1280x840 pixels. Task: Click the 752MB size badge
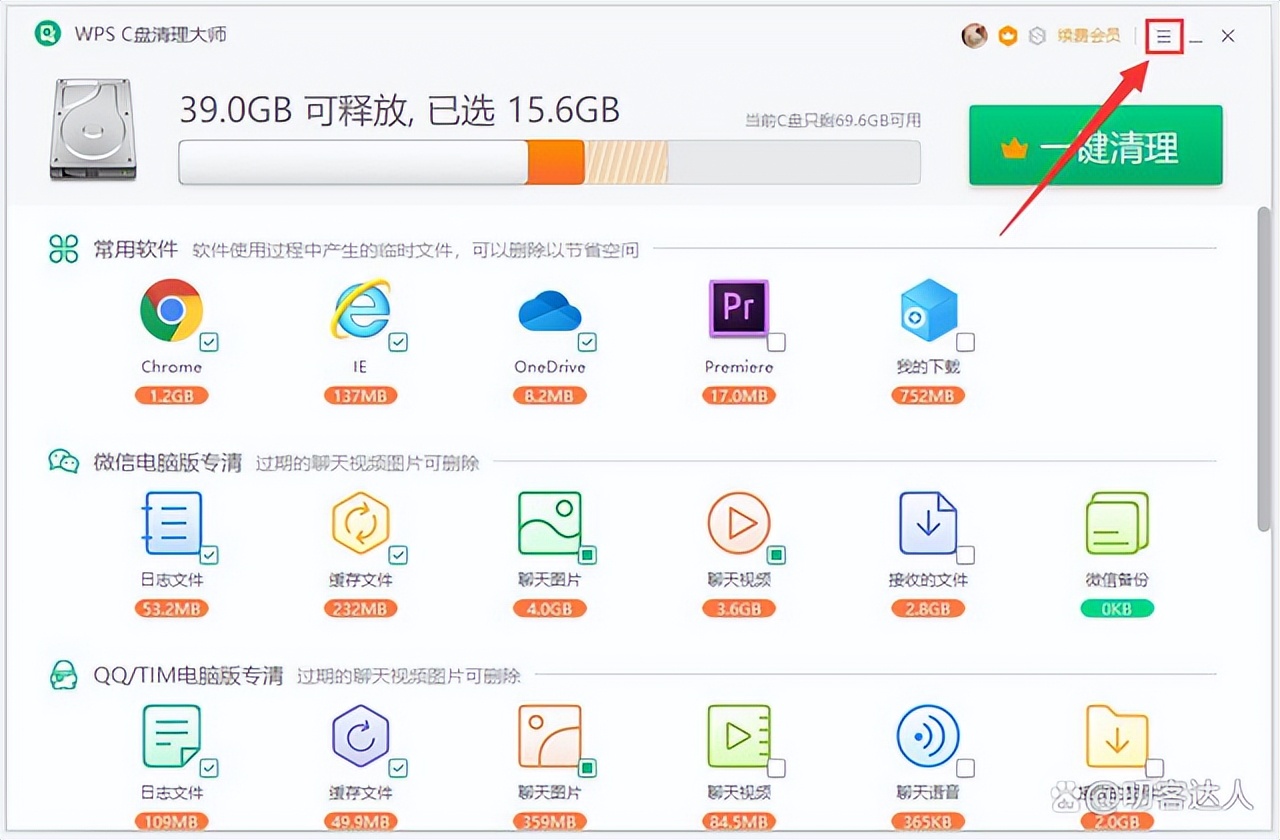coord(928,396)
